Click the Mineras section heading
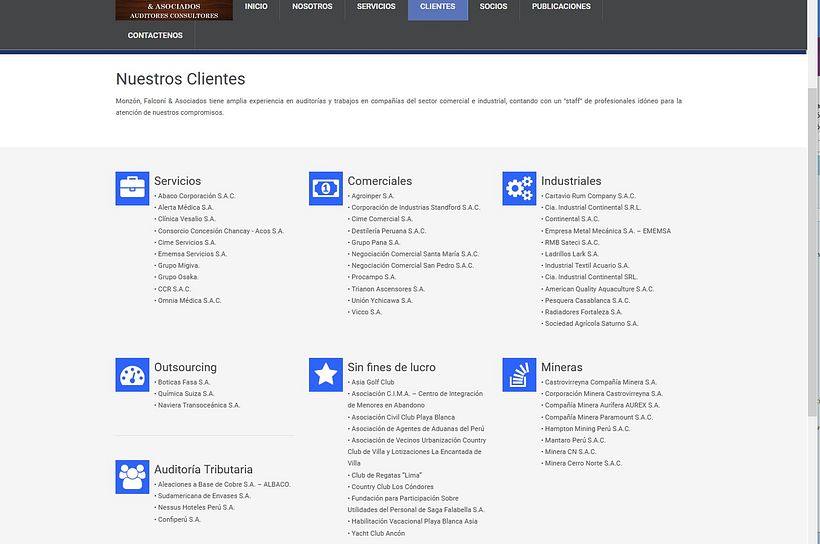This screenshot has height=544, width=820. (562, 367)
